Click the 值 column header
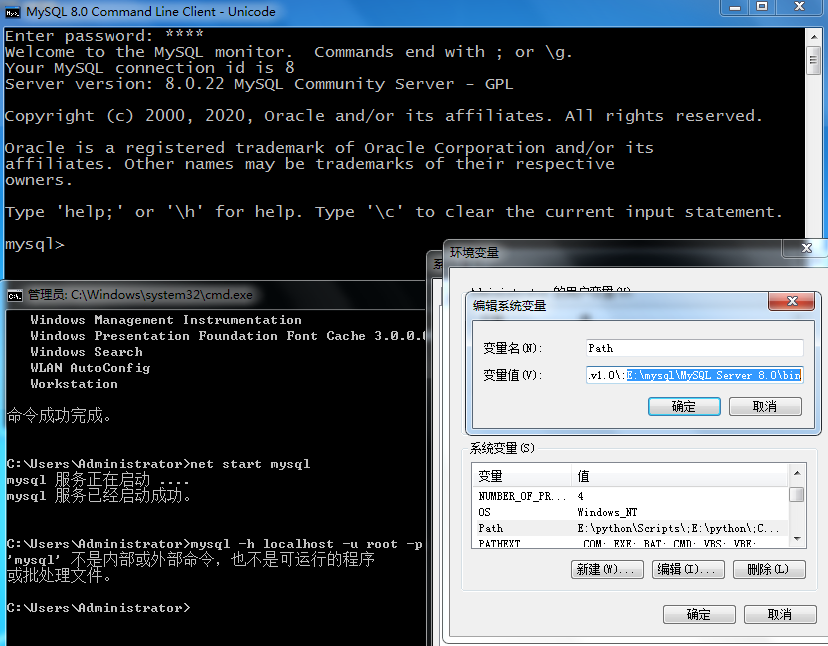Viewport: 828px width, 646px height. click(x=680, y=476)
